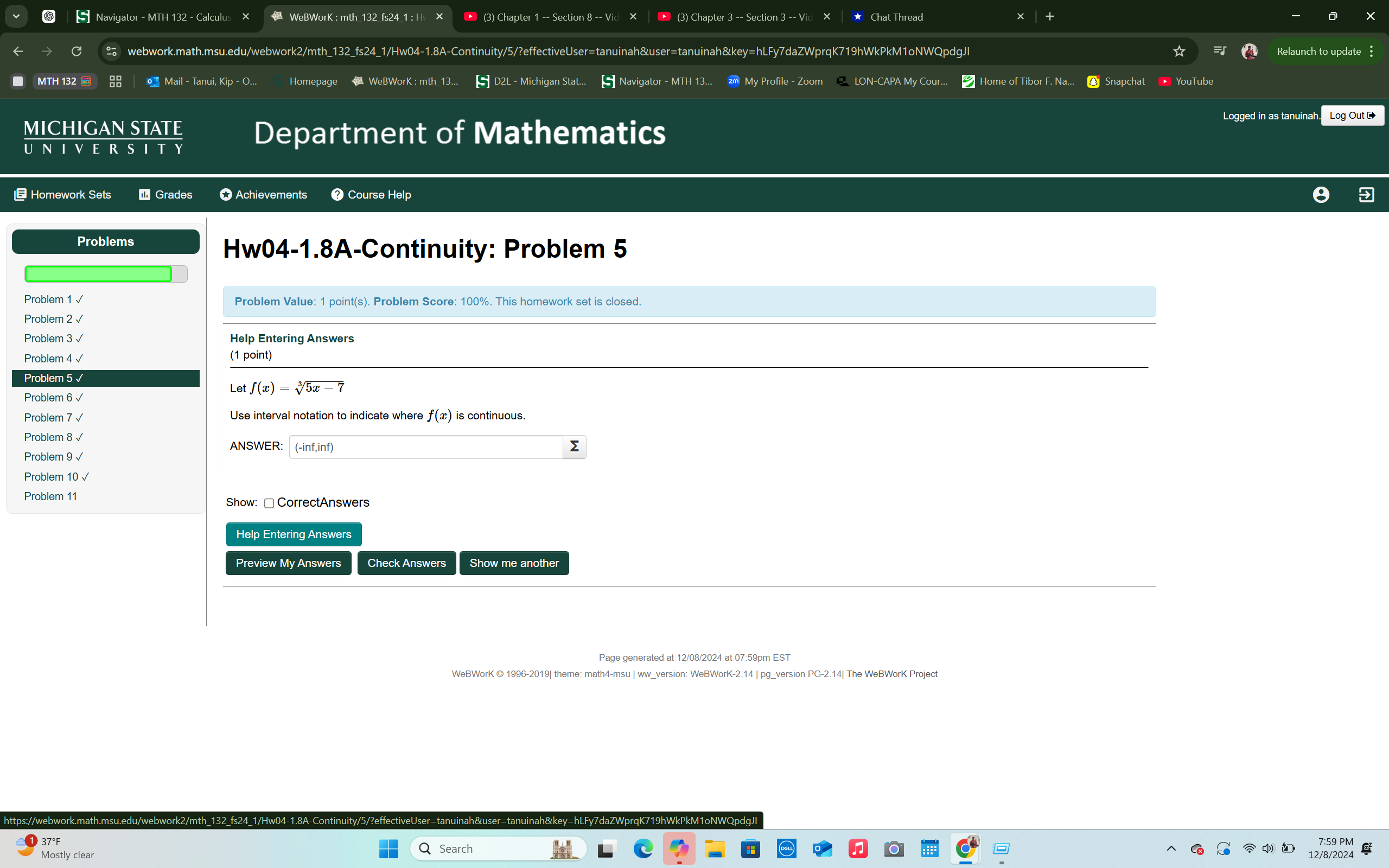1389x868 pixels.
Task: Click Check Answers button
Action: pyautogui.click(x=406, y=563)
